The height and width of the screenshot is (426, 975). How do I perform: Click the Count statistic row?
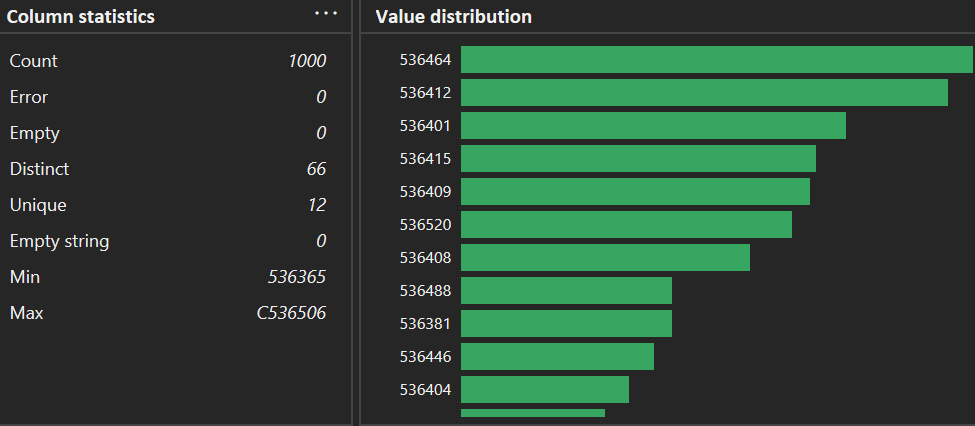(168, 61)
